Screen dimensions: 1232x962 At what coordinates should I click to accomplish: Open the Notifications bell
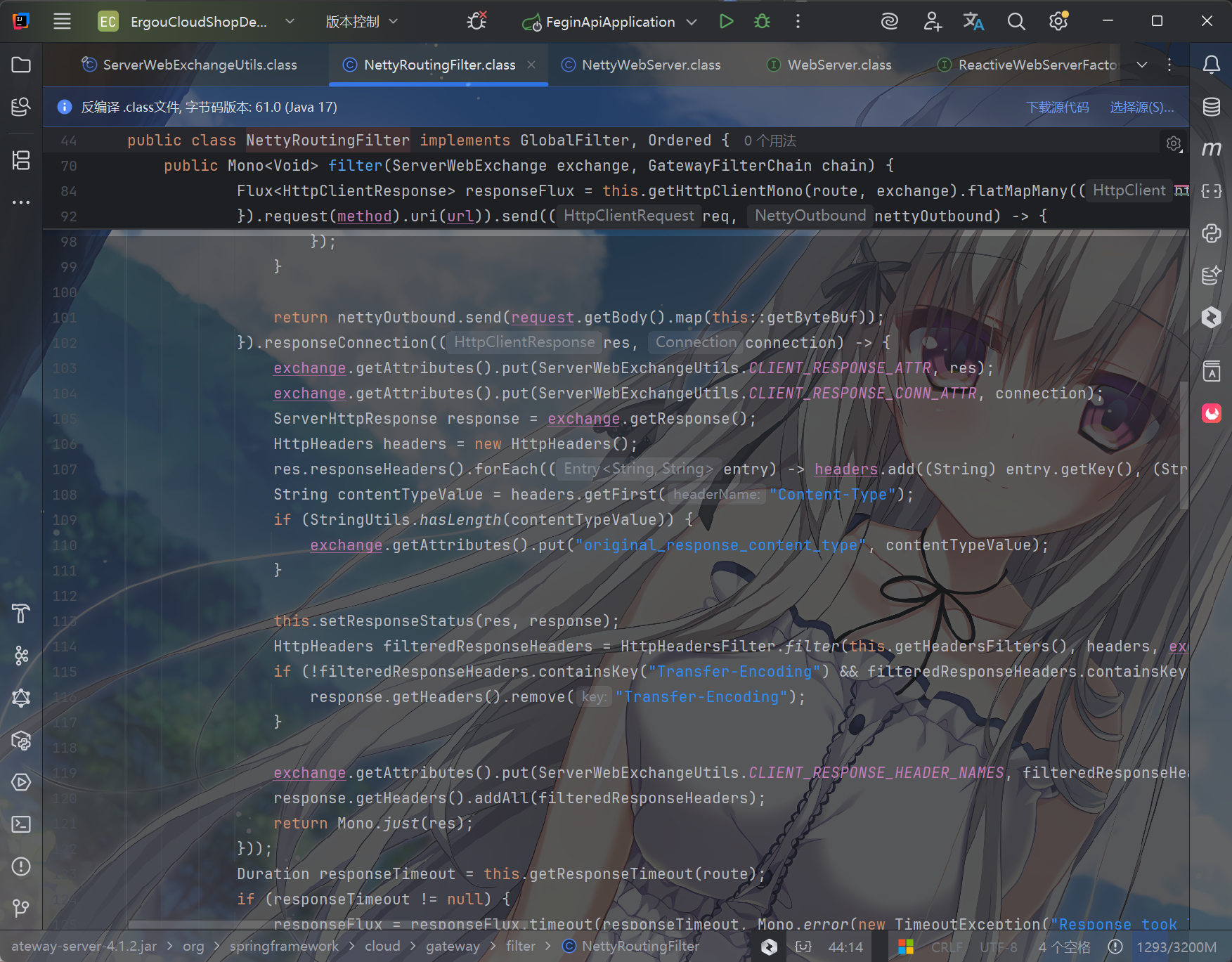[x=1211, y=65]
